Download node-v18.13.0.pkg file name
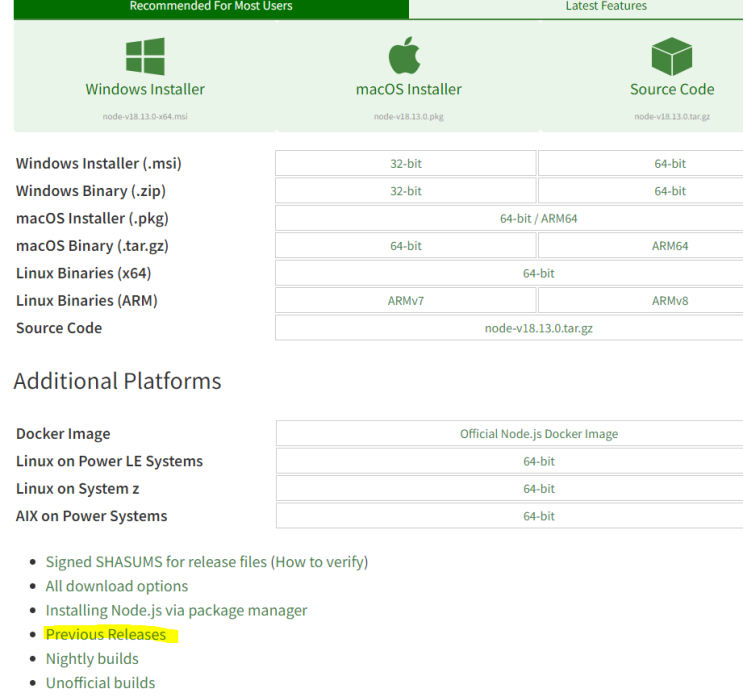The image size is (743, 697). click(408, 117)
